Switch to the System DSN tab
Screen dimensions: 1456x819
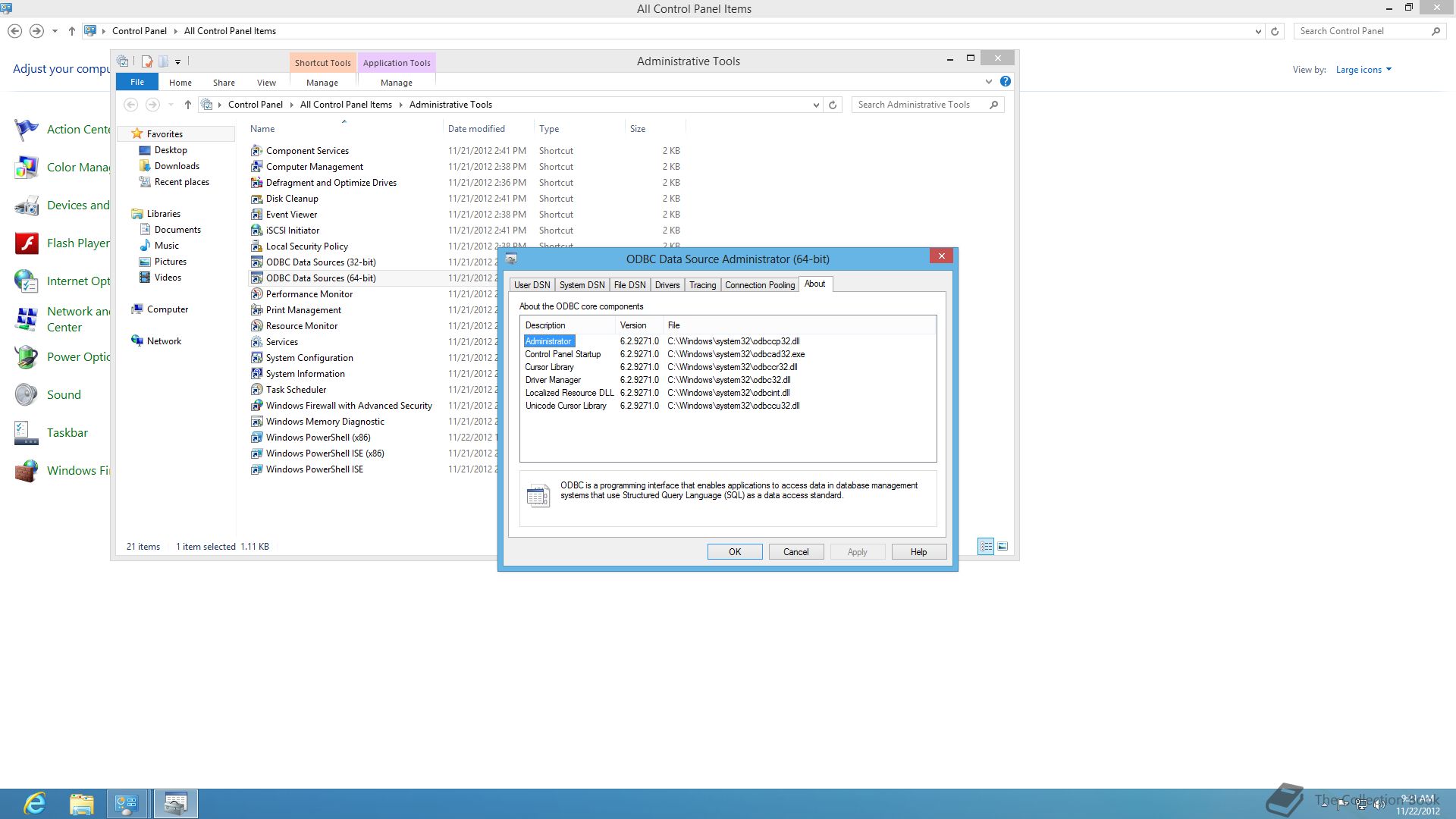pos(582,285)
